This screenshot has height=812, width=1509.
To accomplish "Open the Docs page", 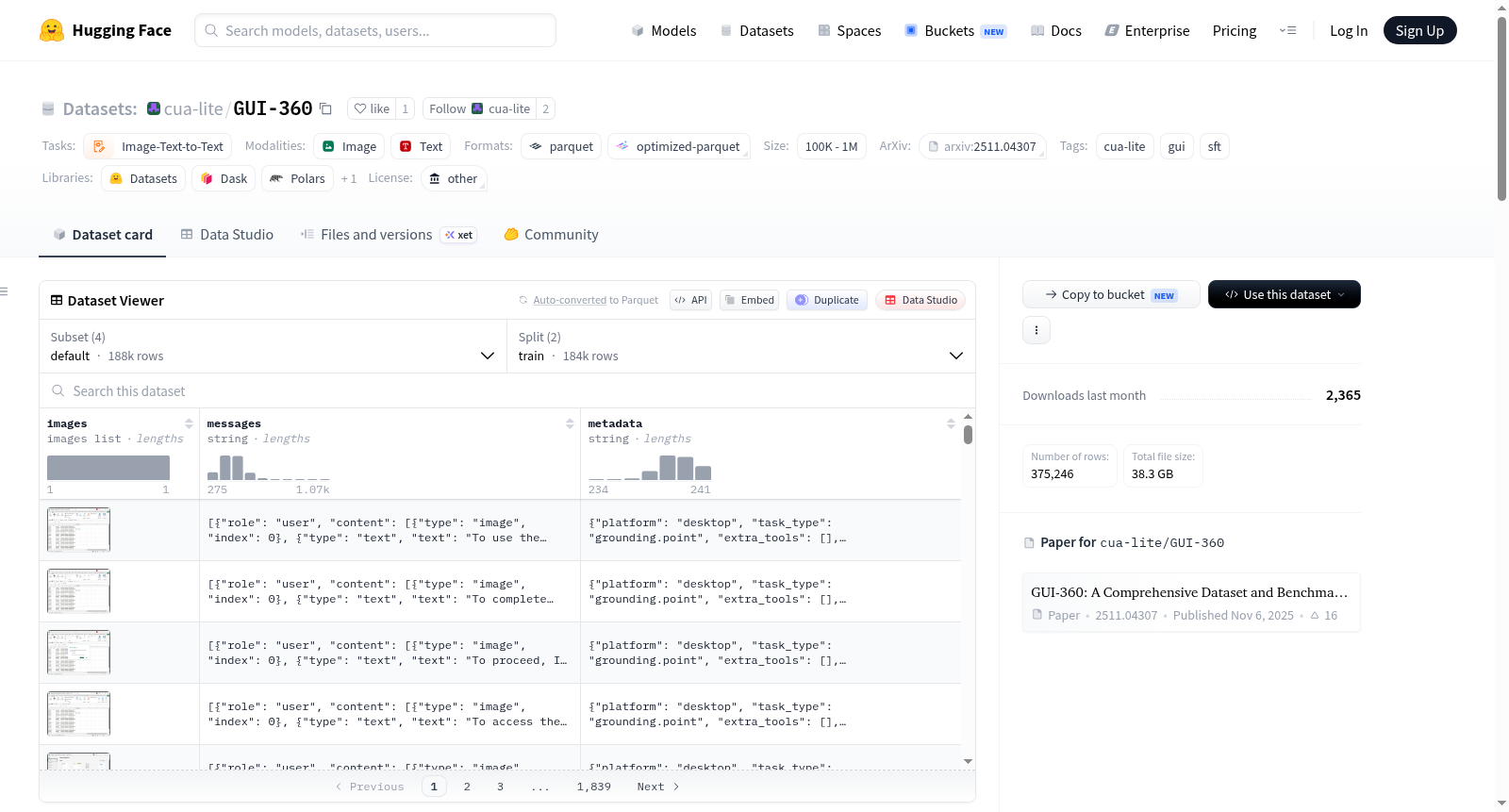I will (1056, 30).
